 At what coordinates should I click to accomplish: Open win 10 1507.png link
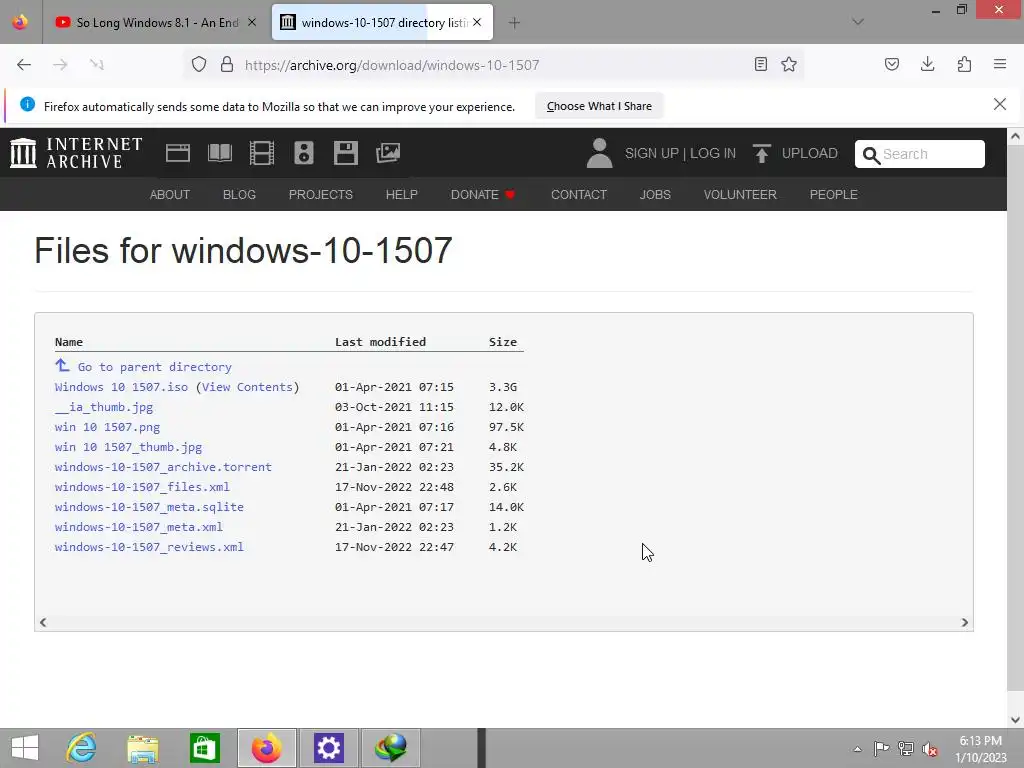coord(107,427)
